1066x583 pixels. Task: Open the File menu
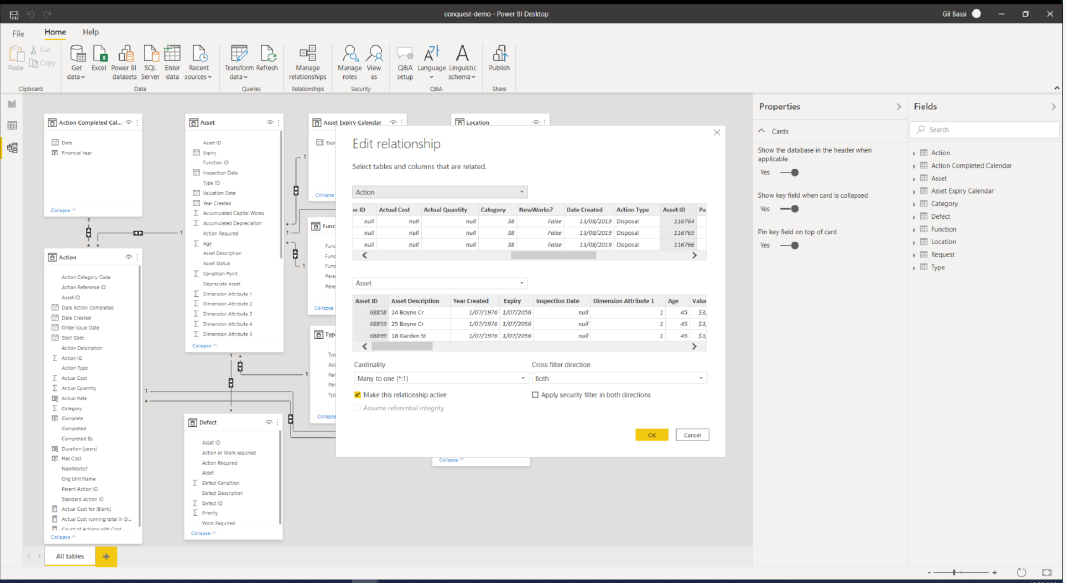click(18, 33)
